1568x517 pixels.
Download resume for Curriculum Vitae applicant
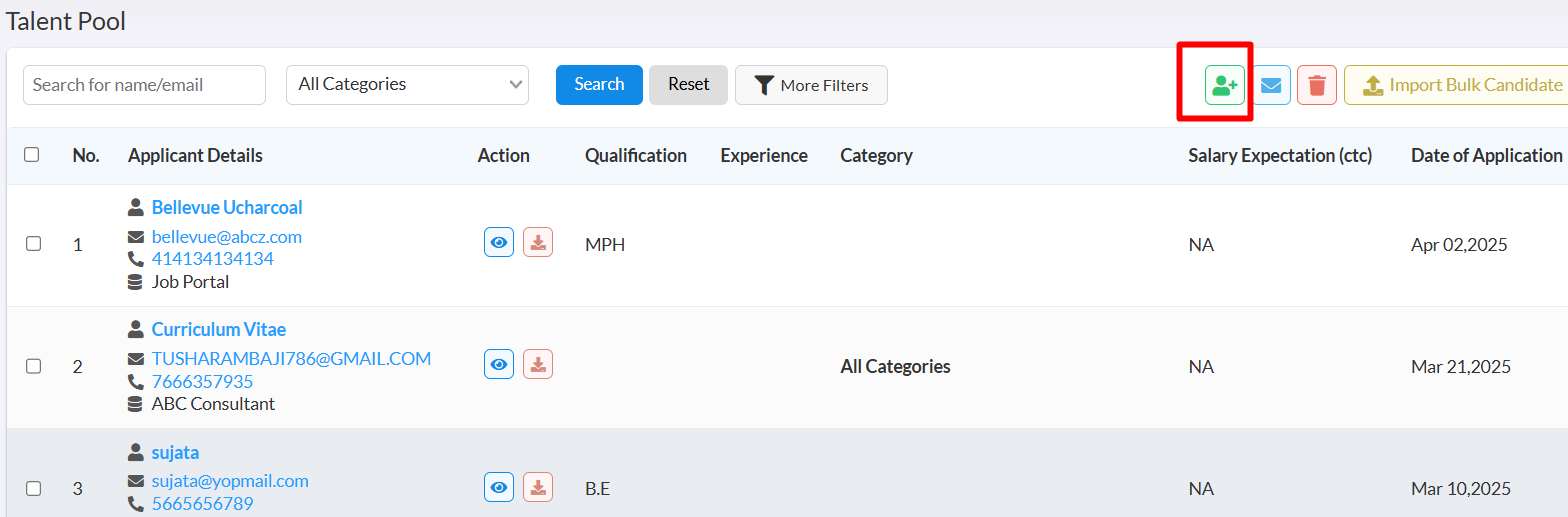pos(538,364)
